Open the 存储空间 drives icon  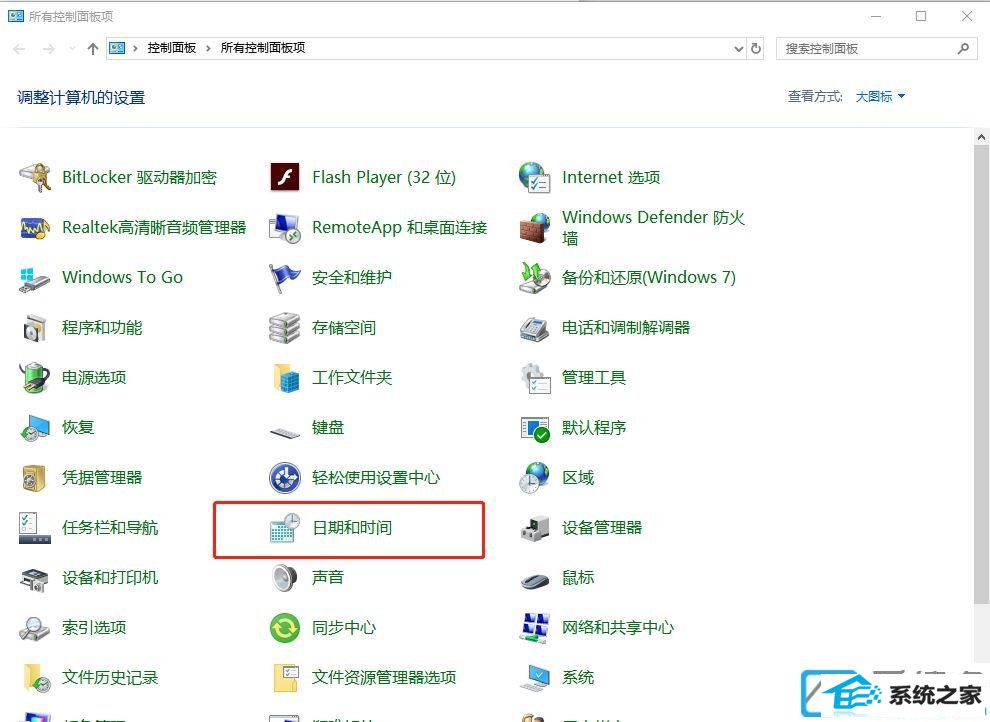(x=285, y=328)
